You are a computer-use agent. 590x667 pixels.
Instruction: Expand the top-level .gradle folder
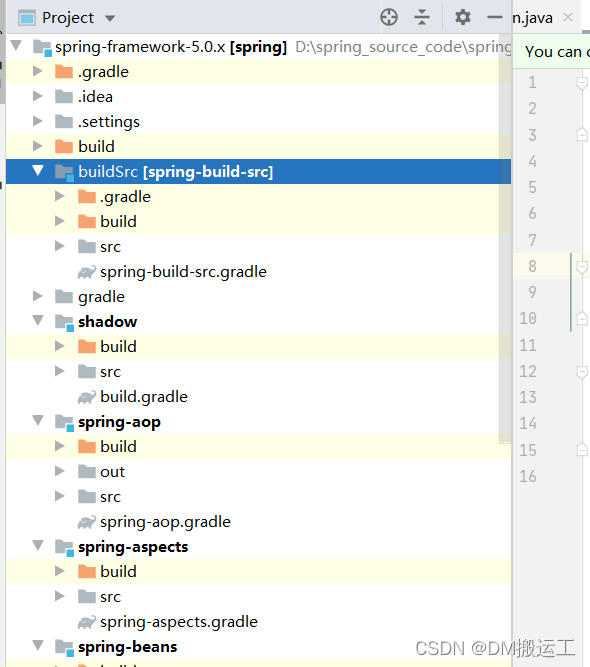pyautogui.click(x=38, y=71)
